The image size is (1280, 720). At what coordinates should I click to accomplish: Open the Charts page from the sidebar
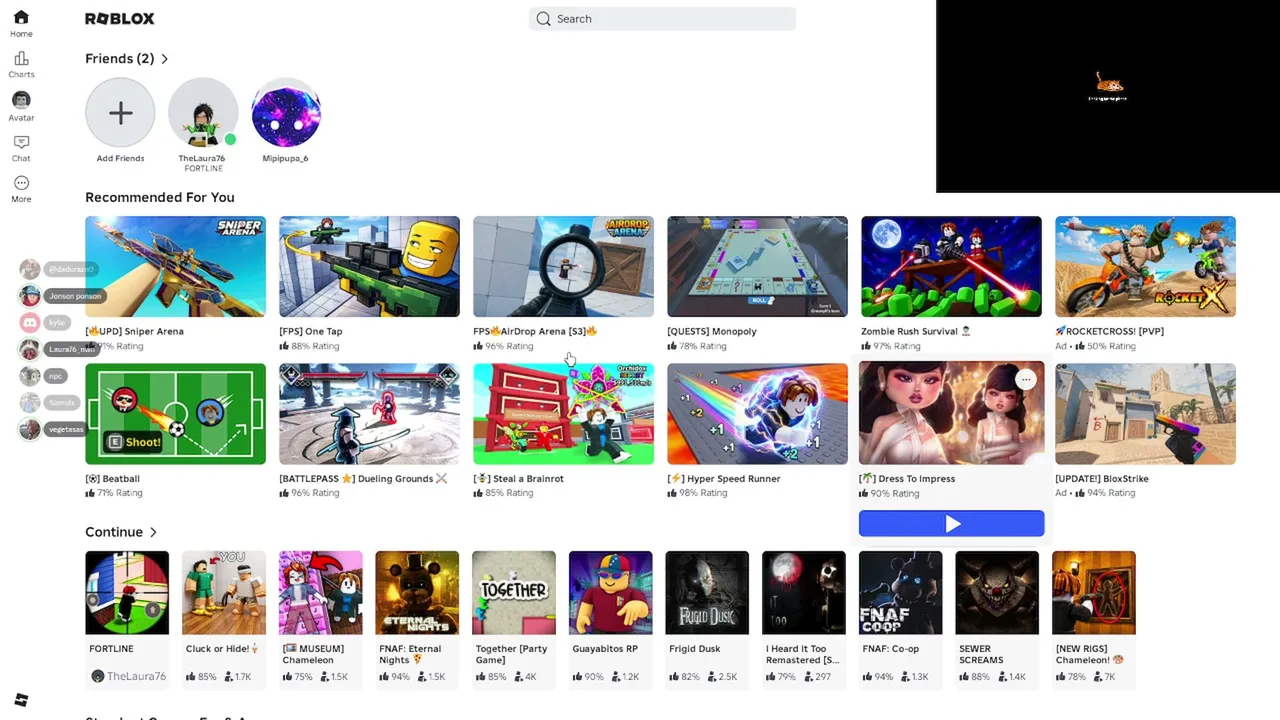[x=21, y=64]
